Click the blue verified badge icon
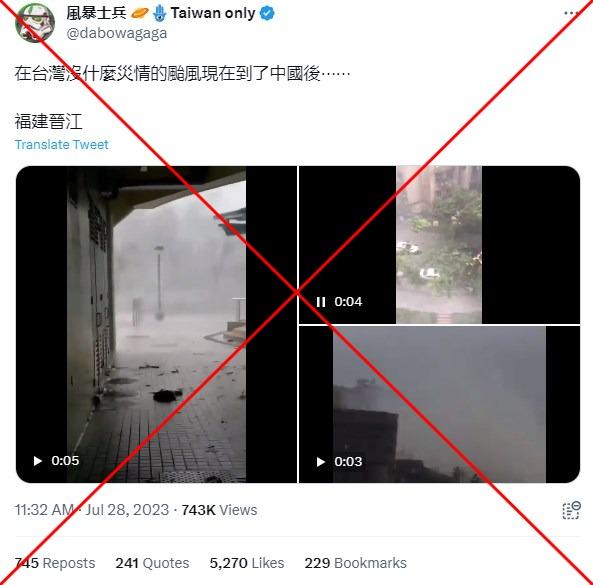The image size is (593, 585). tap(267, 14)
